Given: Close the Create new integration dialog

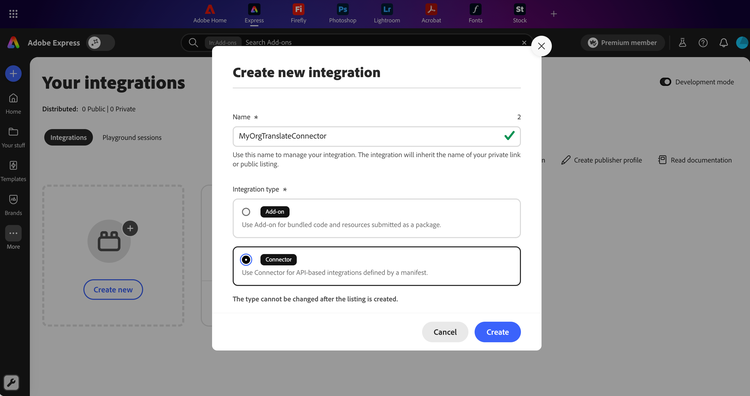Looking at the screenshot, I should pos(541,46).
